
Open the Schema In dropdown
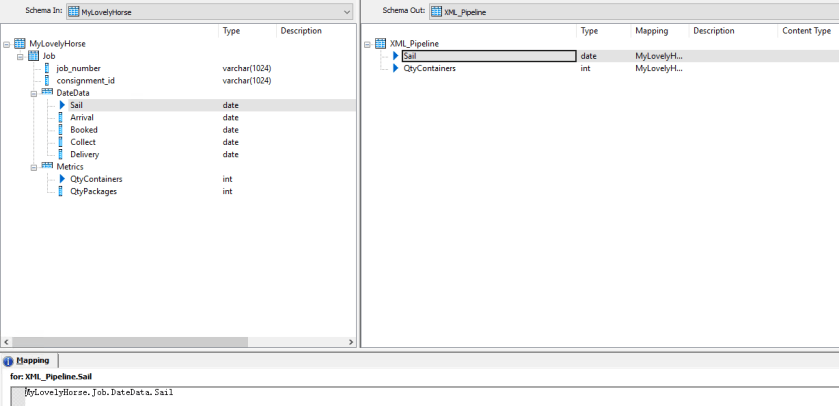pyautogui.click(x=346, y=11)
